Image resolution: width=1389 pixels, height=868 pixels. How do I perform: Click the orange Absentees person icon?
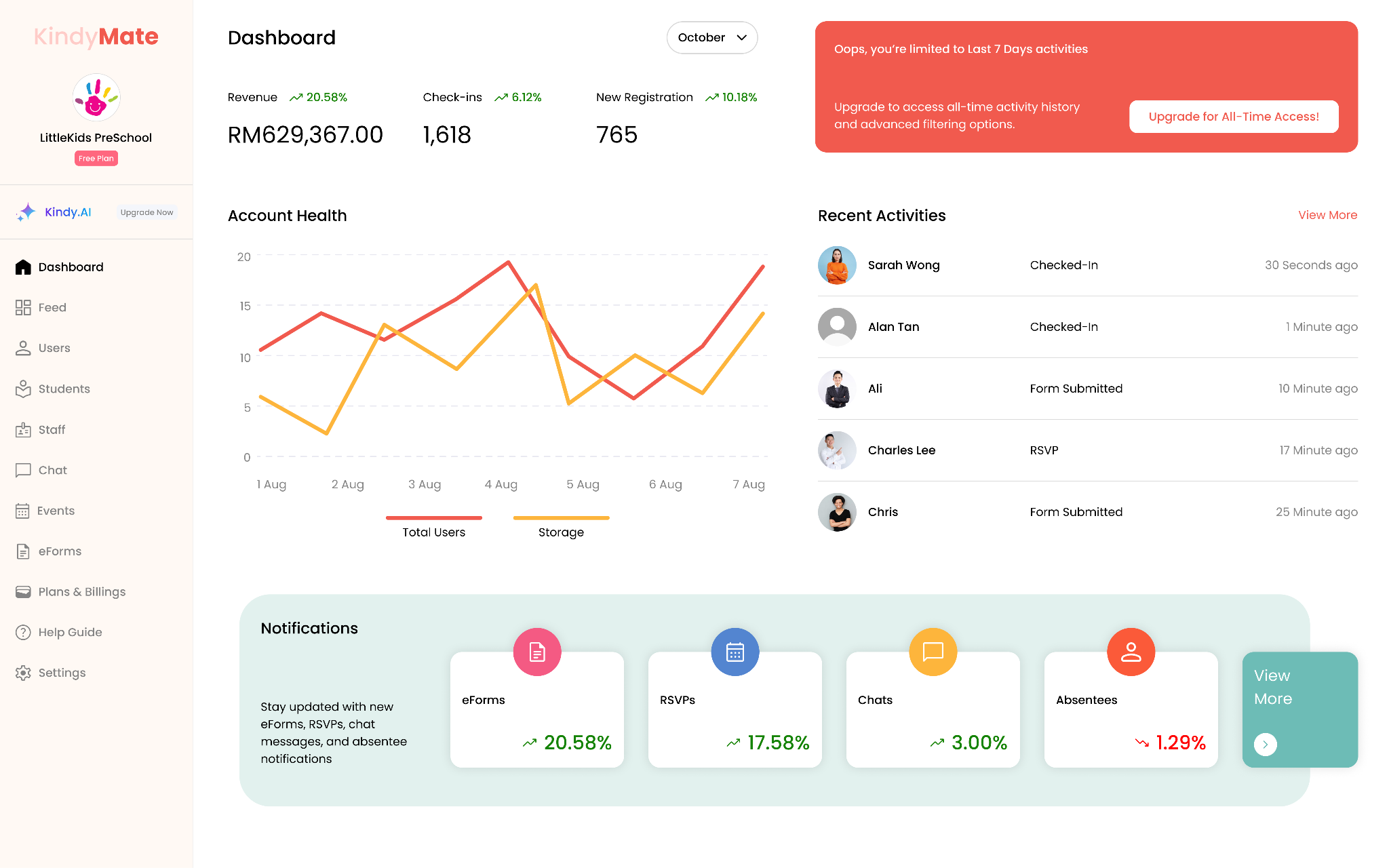click(x=1131, y=652)
